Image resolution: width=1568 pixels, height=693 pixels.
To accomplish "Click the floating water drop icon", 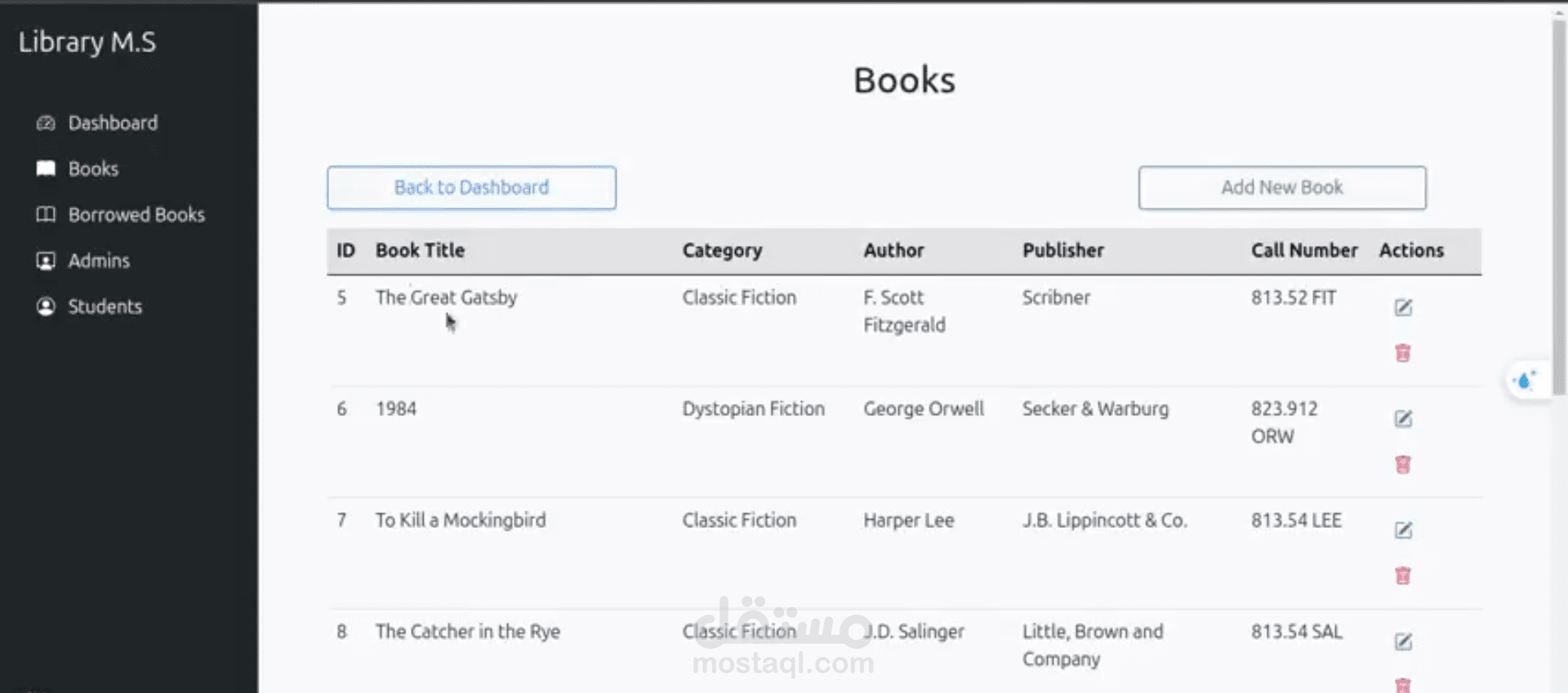I will [1524, 381].
